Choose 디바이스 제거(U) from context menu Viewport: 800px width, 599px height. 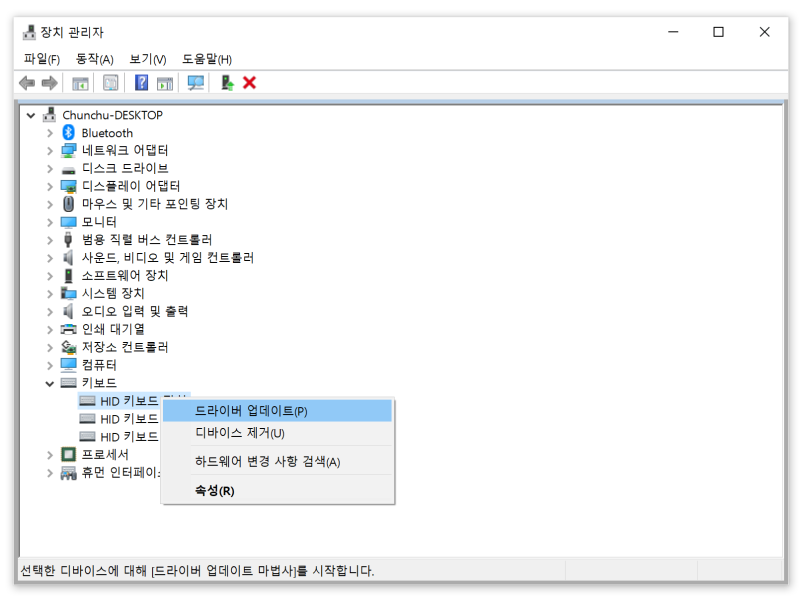point(278,433)
